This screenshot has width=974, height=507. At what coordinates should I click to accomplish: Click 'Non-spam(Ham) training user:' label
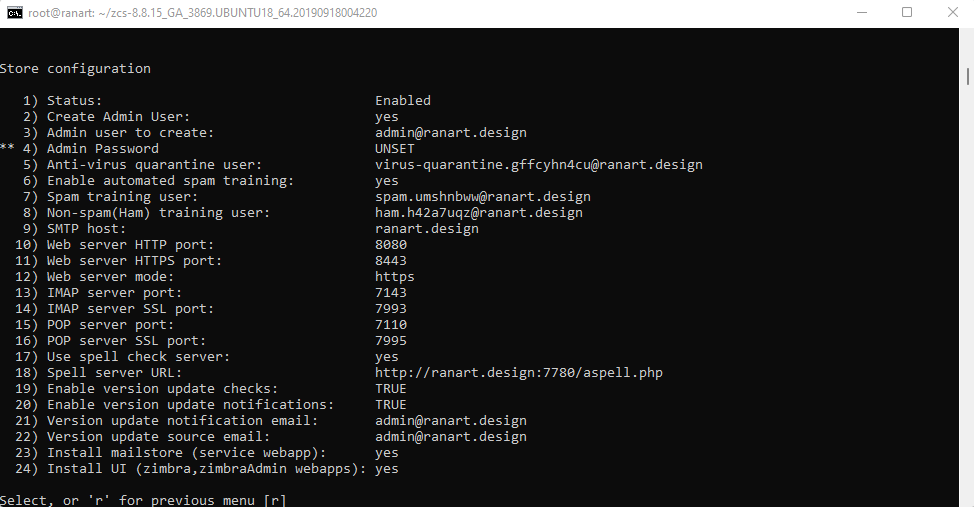click(x=158, y=212)
